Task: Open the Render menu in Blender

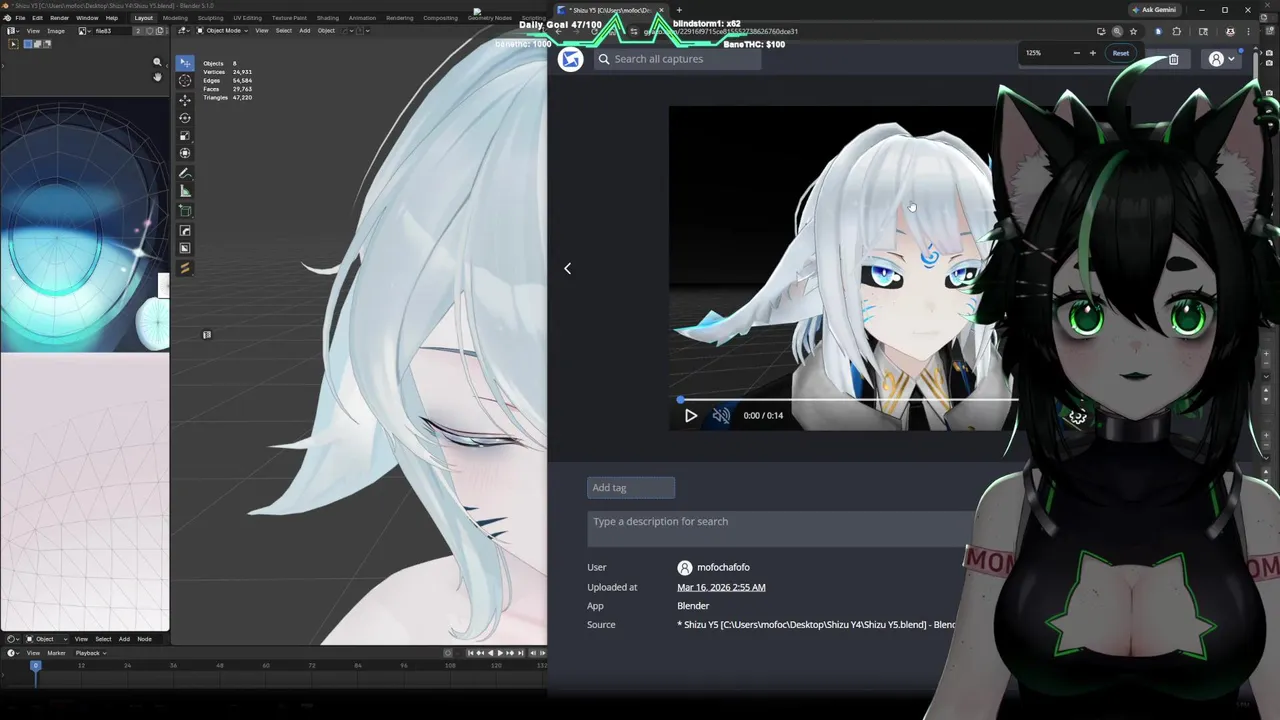Action: pyautogui.click(x=59, y=18)
